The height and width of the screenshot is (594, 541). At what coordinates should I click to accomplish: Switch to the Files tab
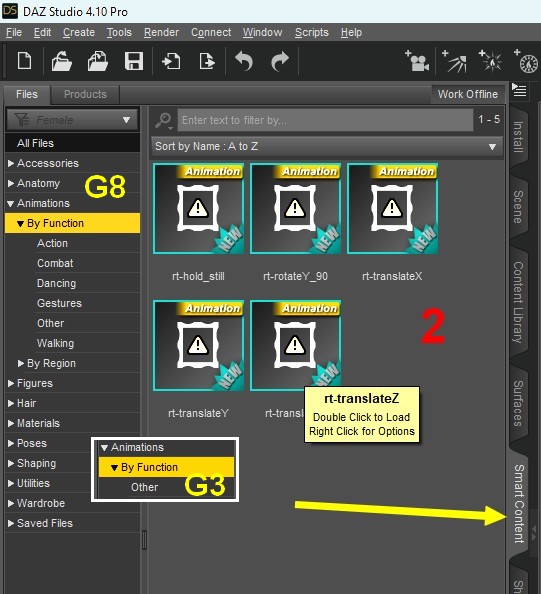pyautogui.click(x=27, y=94)
